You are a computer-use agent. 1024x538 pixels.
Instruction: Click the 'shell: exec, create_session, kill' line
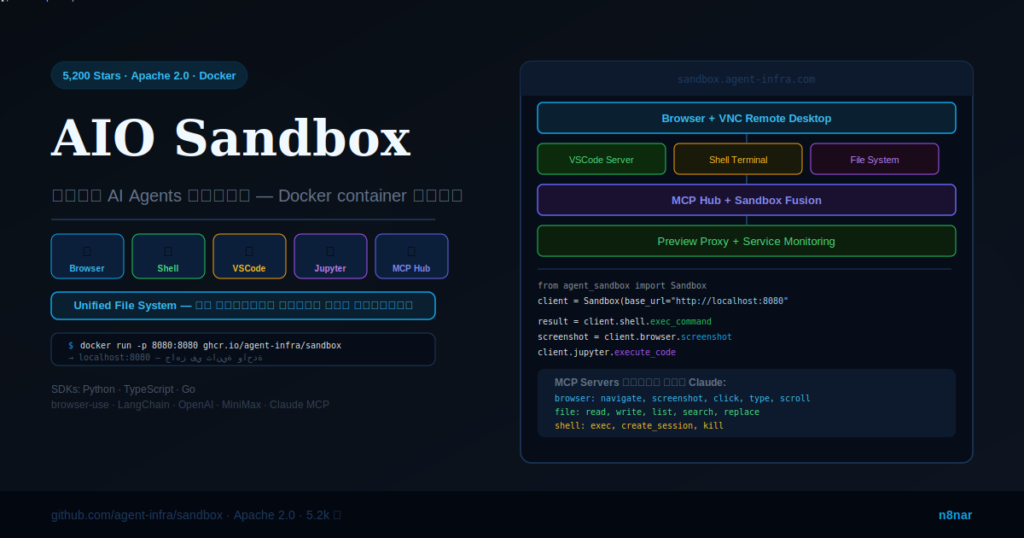point(639,426)
